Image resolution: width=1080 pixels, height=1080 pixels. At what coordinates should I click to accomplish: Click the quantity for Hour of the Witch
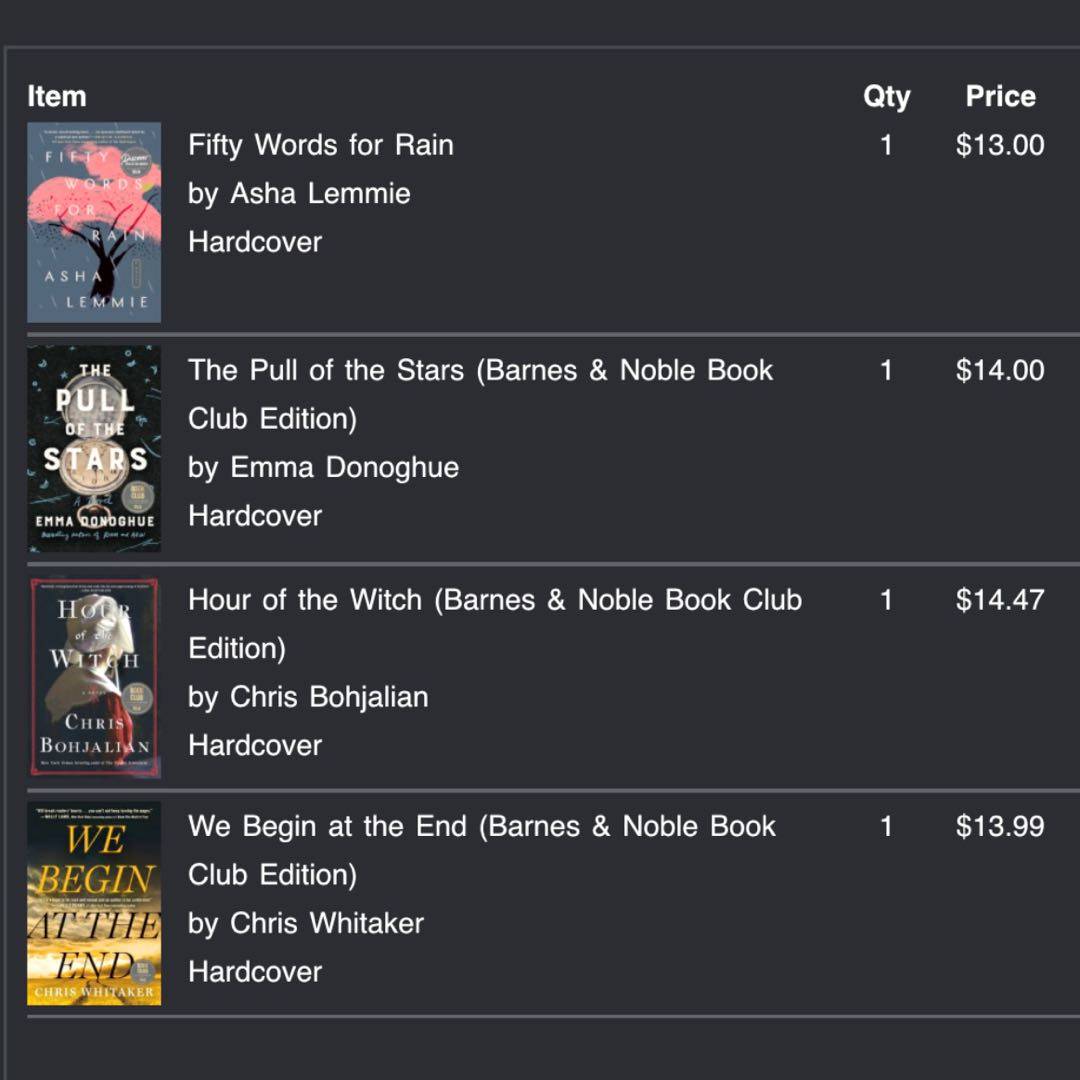886,600
